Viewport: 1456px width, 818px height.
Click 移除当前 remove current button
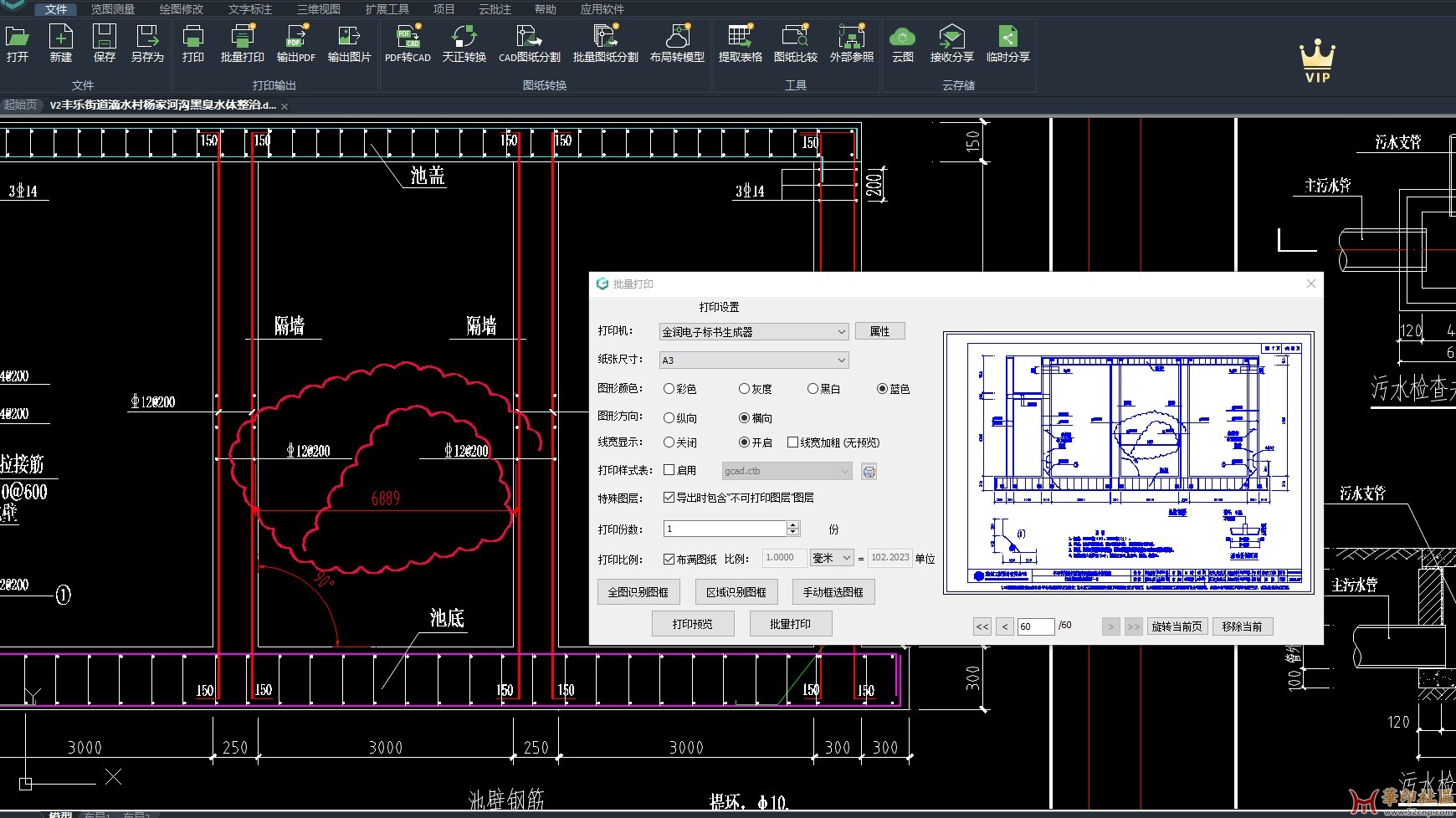[1243, 626]
